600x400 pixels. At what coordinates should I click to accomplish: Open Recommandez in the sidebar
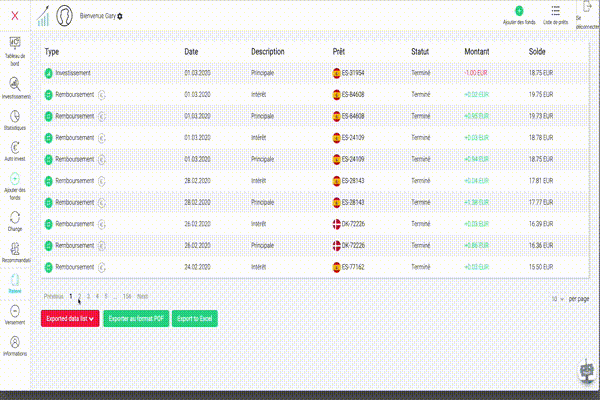coord(14,248)
